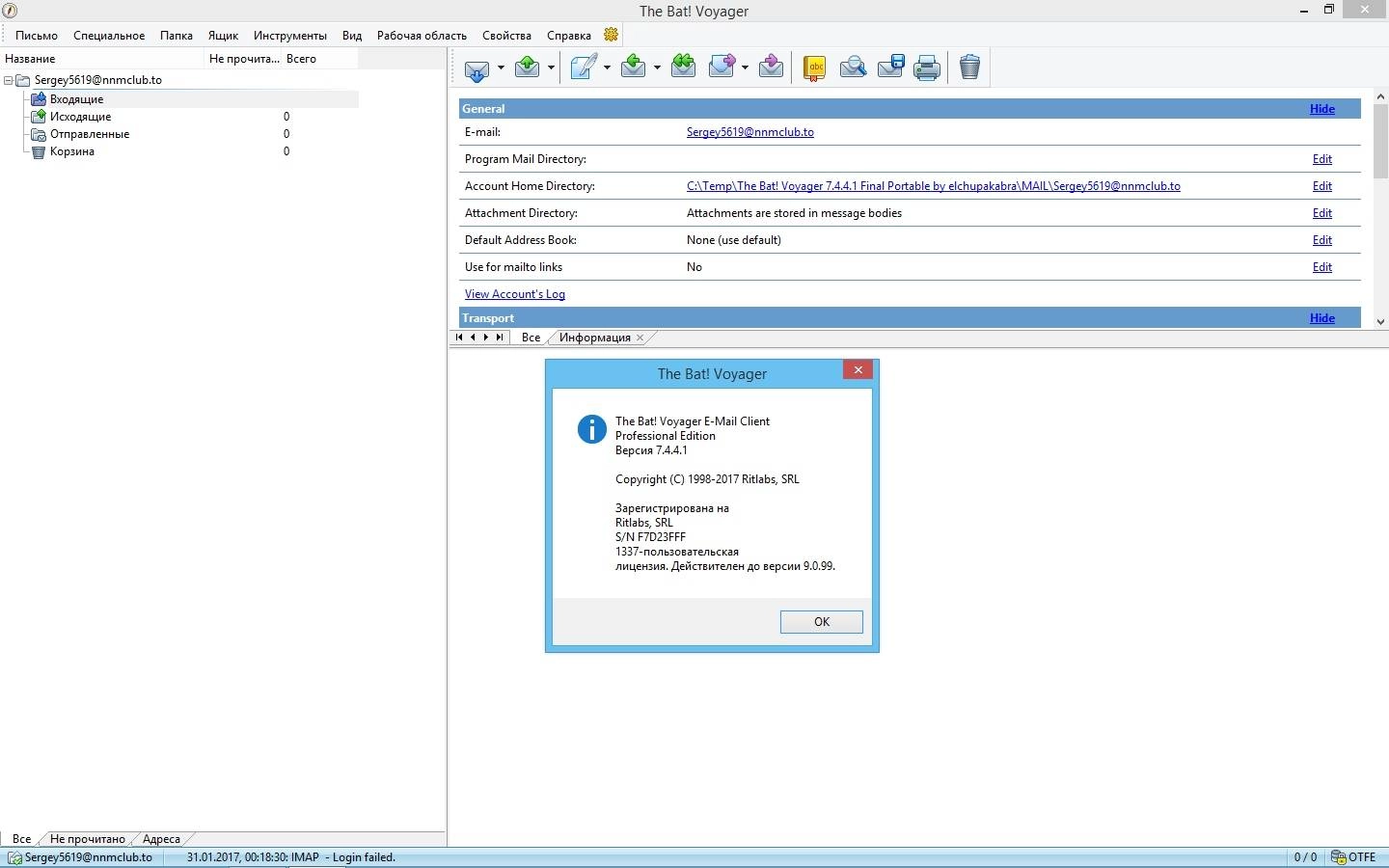Open the dropdown arrow beside the reply icon
Image resolution: width=1389 pixels, height=868 pixels.
click(657, 68)
